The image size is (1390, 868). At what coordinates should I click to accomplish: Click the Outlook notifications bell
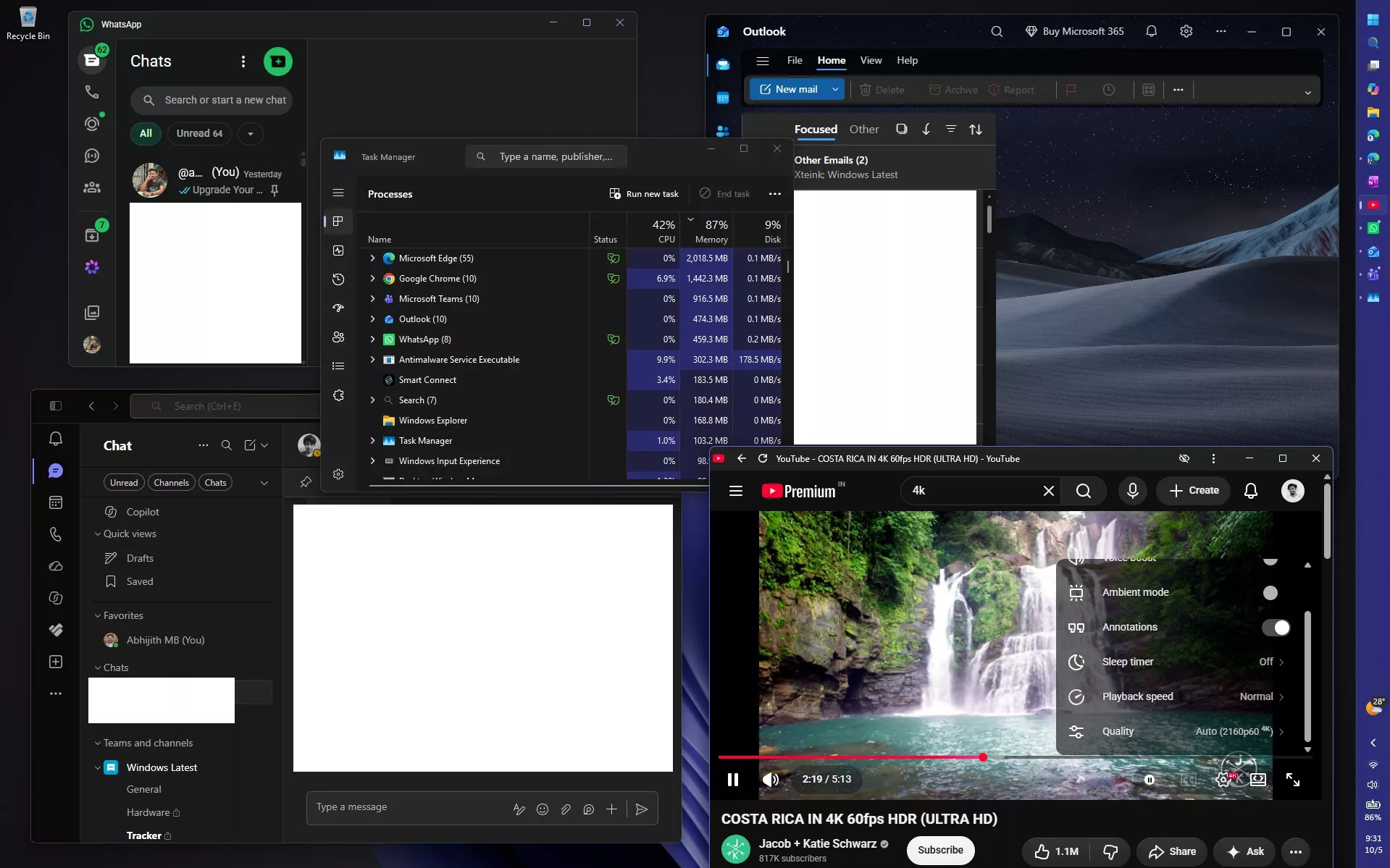tap(1151, 31)
